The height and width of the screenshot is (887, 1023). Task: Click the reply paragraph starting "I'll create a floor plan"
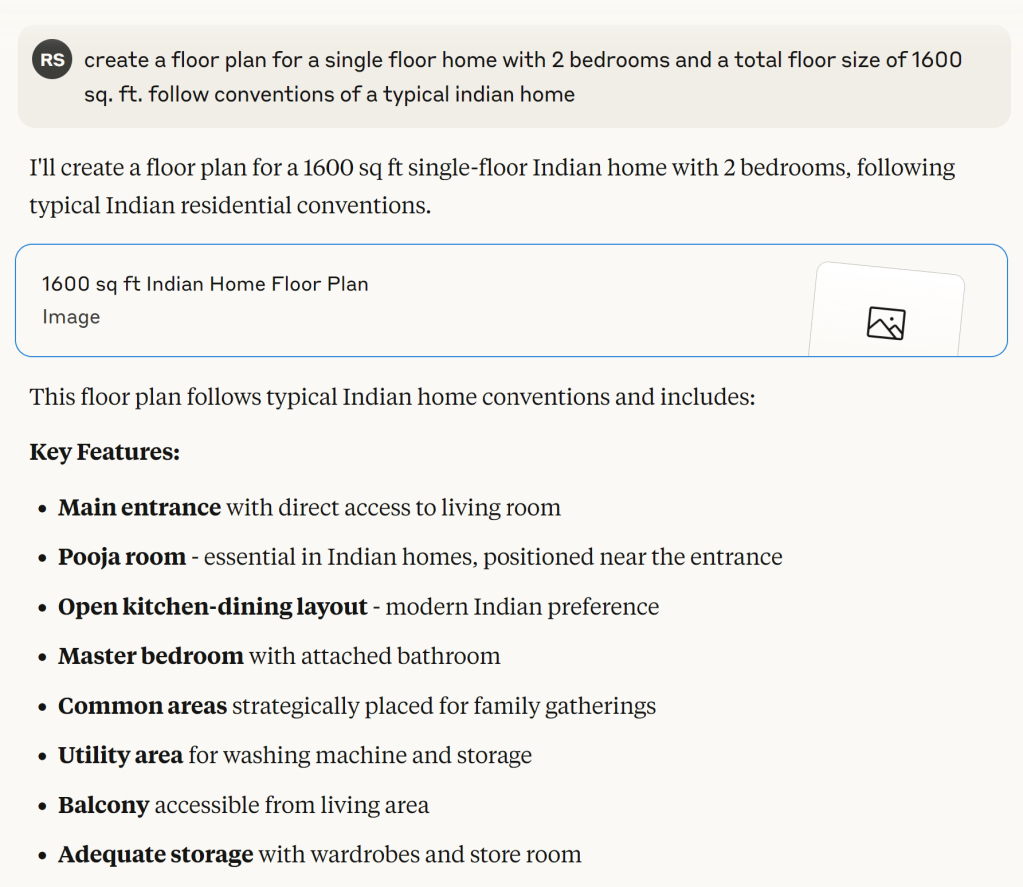pos(492,186)
